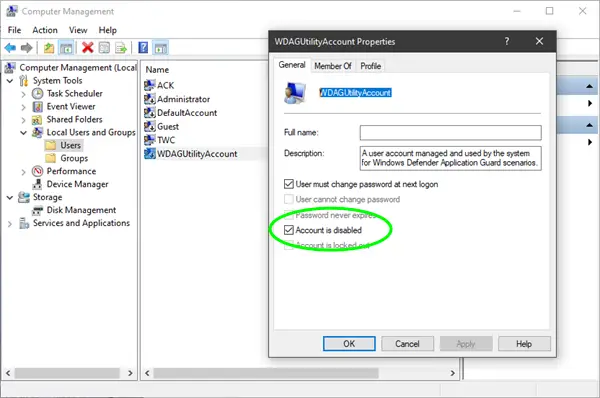Viewport: 600px width, 398px height.
Task: Switch to the Profile tab
Action: tap(370, 66)
